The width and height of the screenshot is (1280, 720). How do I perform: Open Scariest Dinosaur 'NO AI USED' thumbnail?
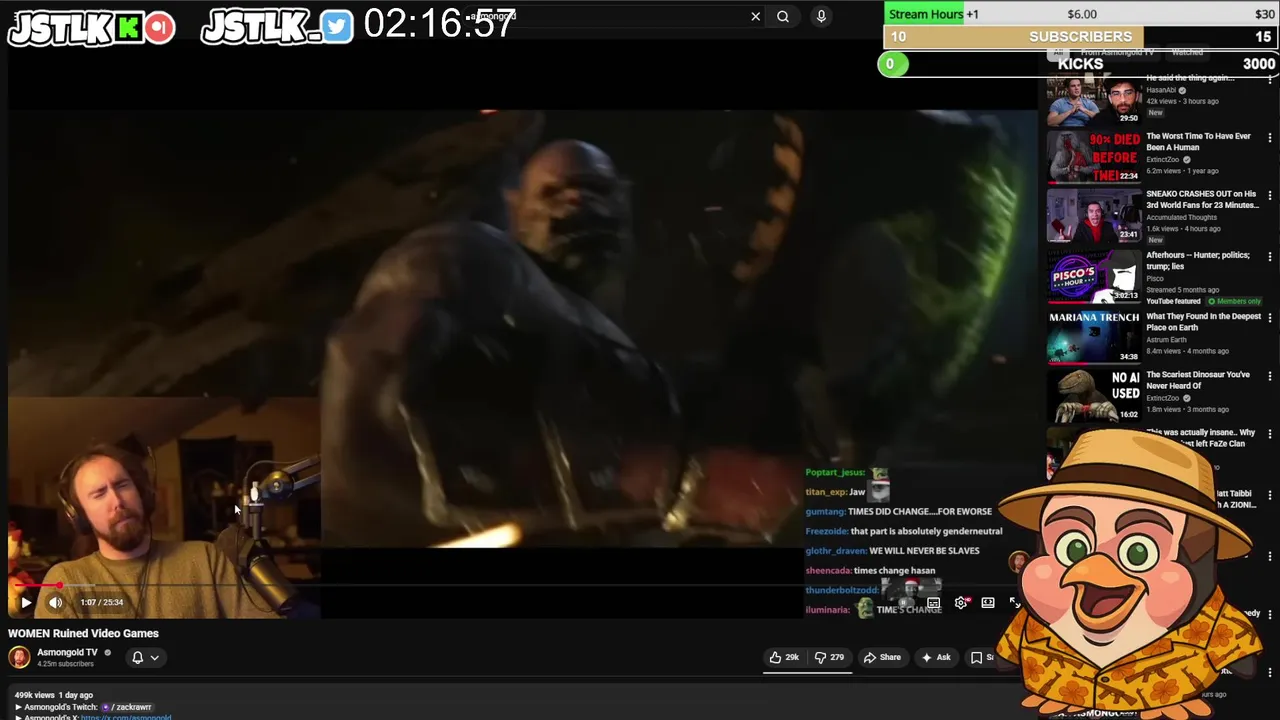[1093, 395]
